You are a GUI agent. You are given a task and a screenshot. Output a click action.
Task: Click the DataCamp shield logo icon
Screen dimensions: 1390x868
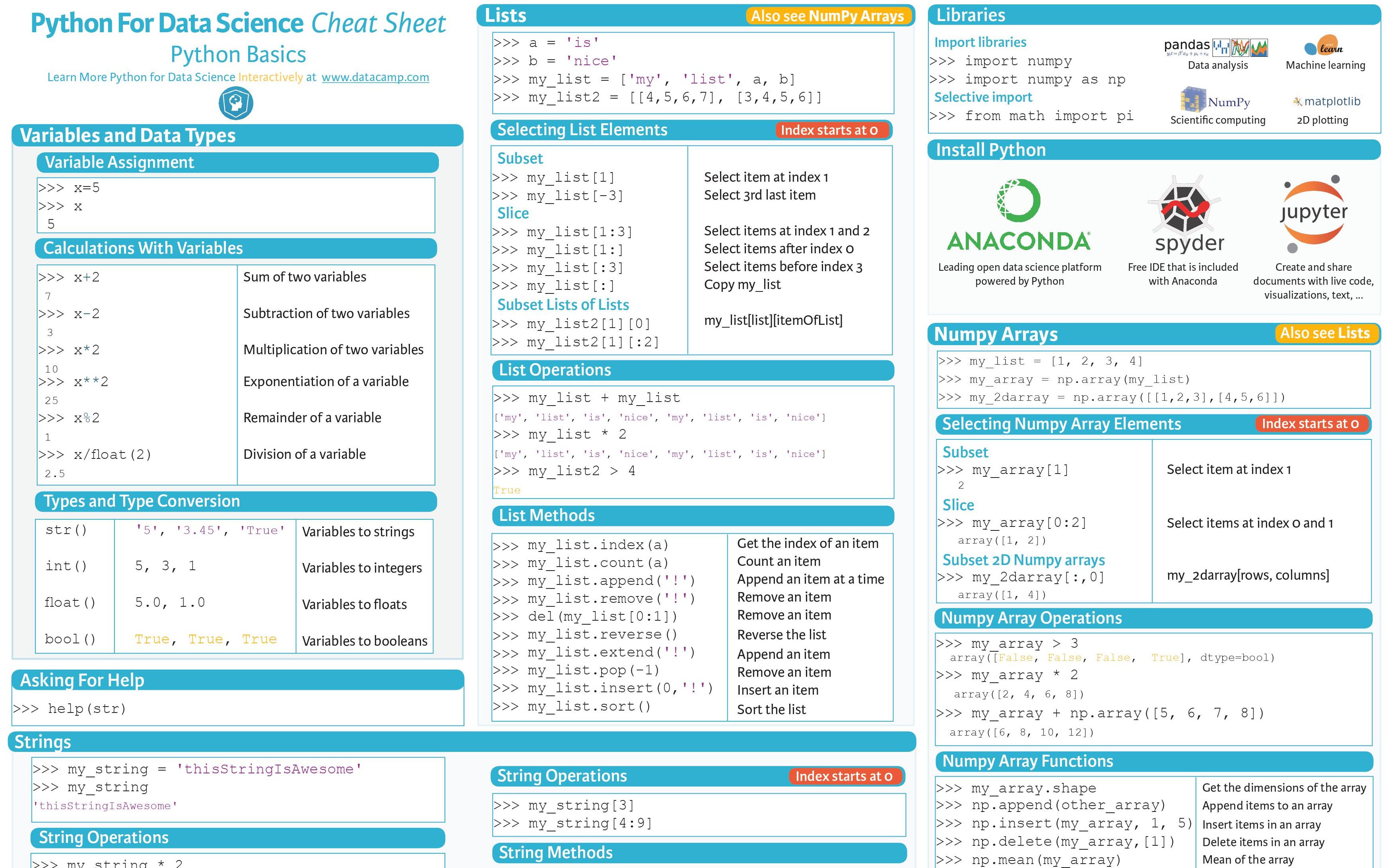[x=236, y=103]
